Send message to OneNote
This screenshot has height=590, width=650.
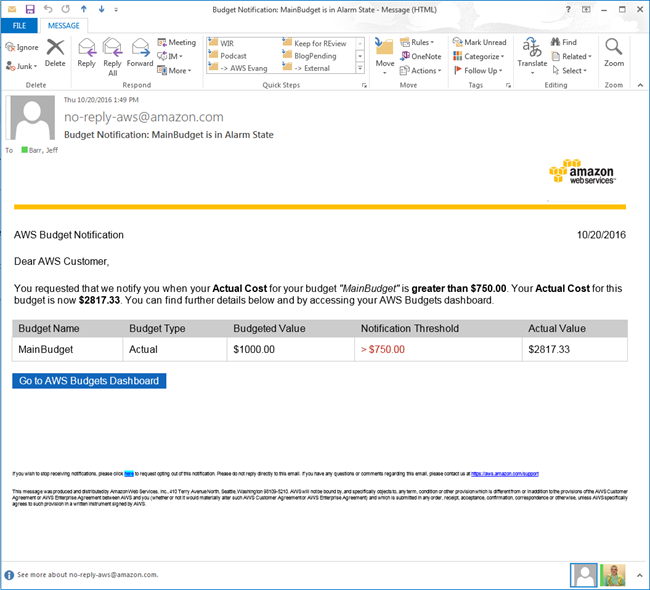click(x=419, y=57)
